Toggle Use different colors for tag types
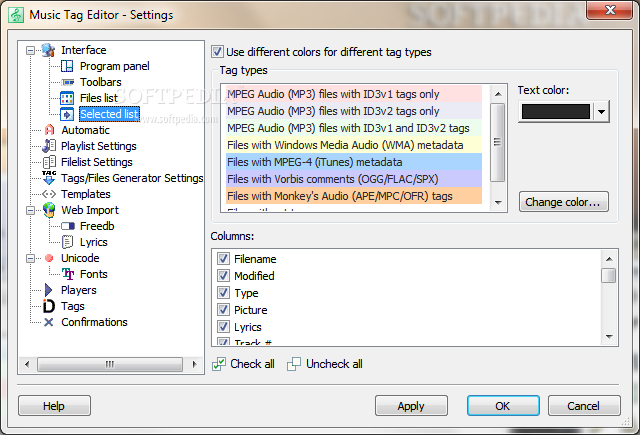 (x=217, y=52)
